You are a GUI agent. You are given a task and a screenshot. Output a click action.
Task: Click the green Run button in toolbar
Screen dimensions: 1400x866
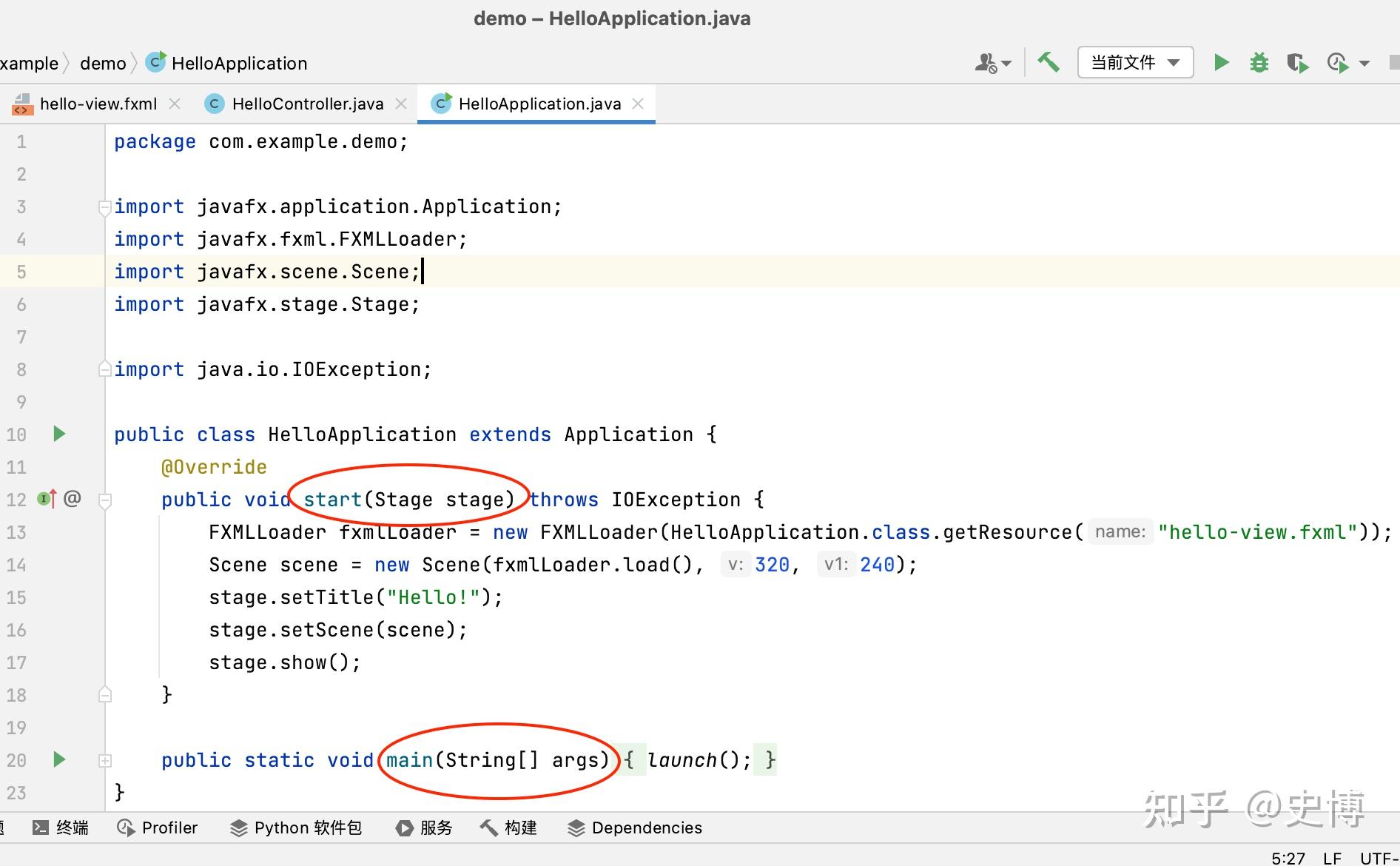1222,63
